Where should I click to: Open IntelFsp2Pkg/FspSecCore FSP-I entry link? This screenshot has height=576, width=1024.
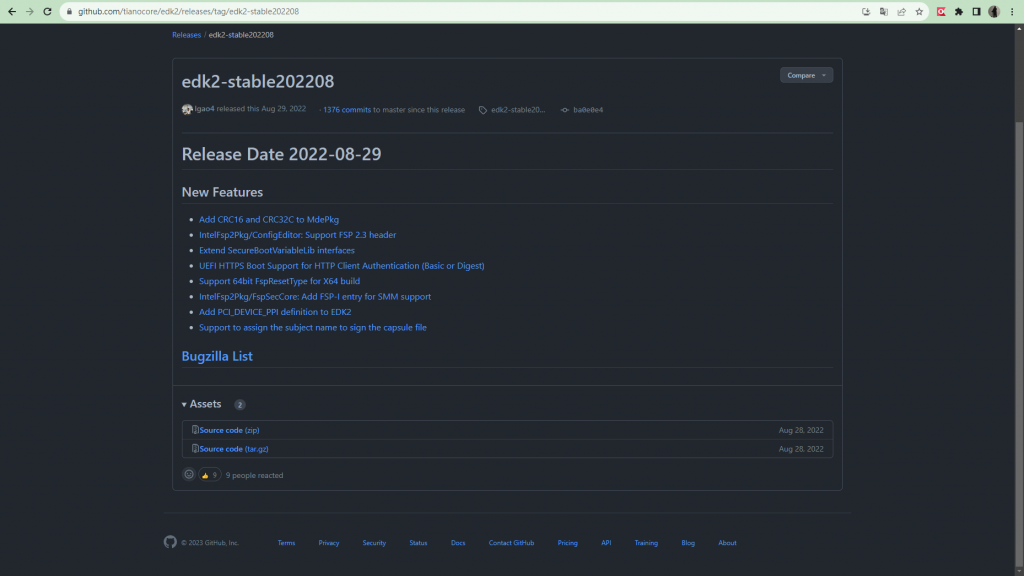tap(315, 296)
